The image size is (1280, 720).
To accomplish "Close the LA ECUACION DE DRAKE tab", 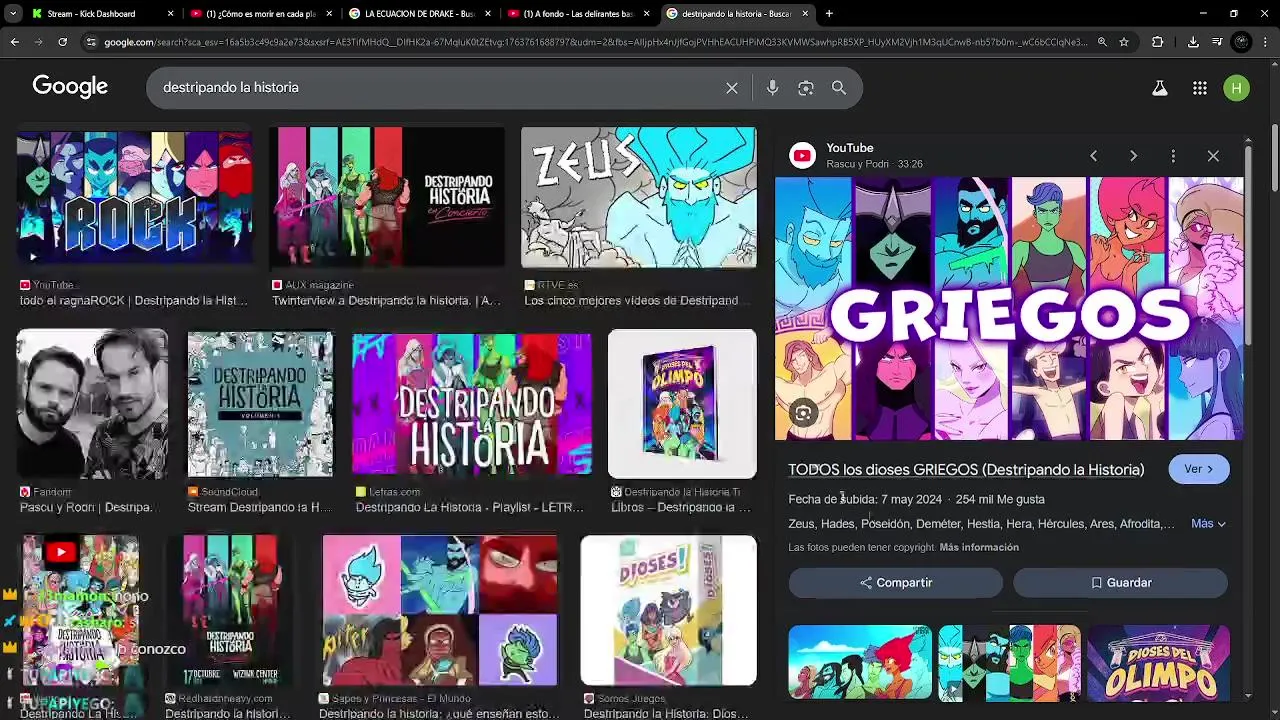I will (487, 14).
